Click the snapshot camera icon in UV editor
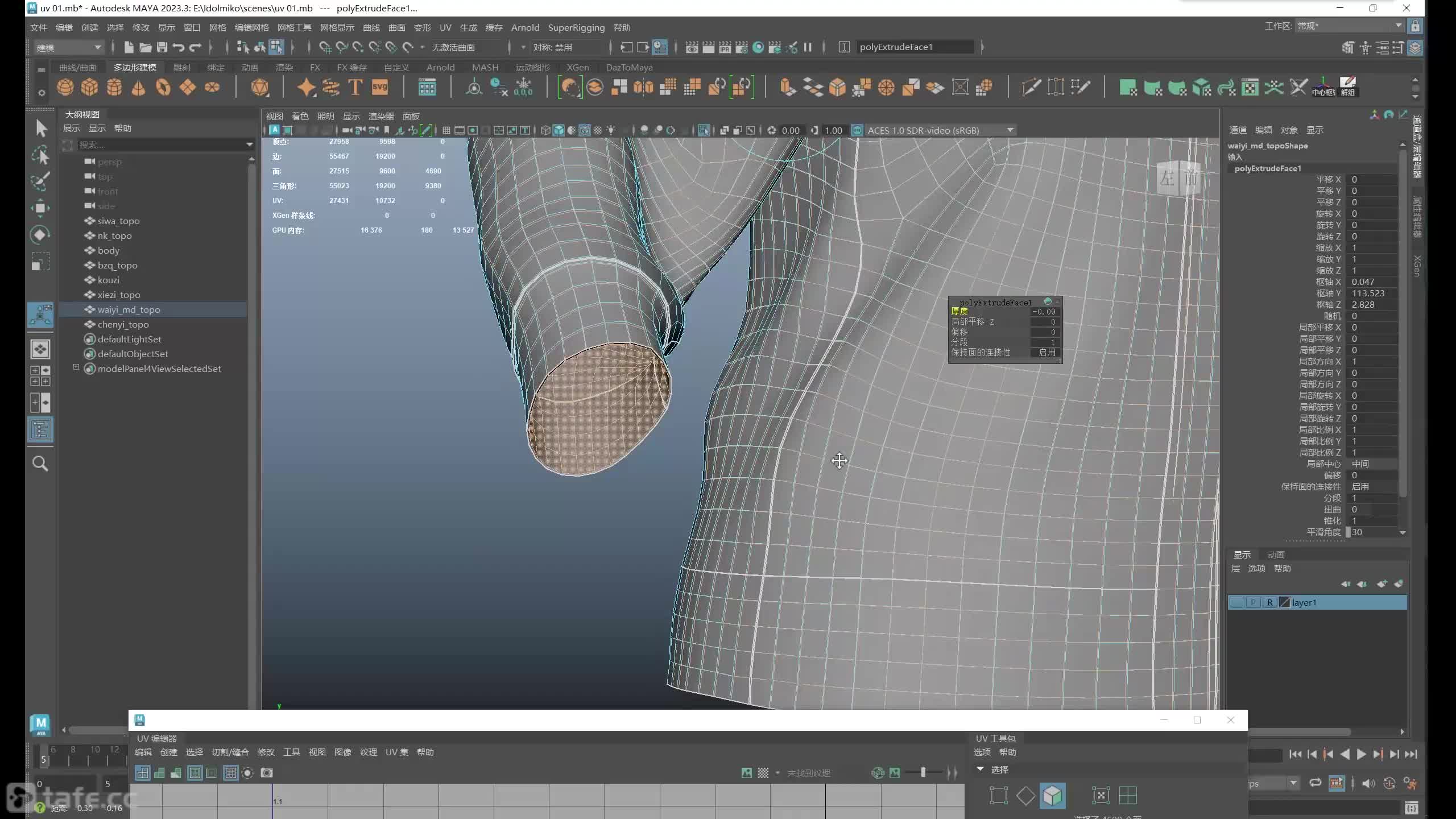Image resolution: width=1456 pixels, height=819 pixels. tap(267, 773)
